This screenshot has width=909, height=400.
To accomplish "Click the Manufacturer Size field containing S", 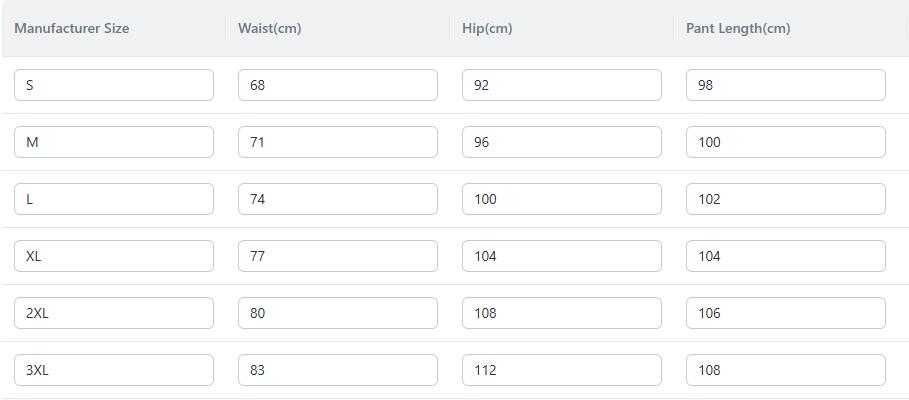I will [x=114, y=85].
